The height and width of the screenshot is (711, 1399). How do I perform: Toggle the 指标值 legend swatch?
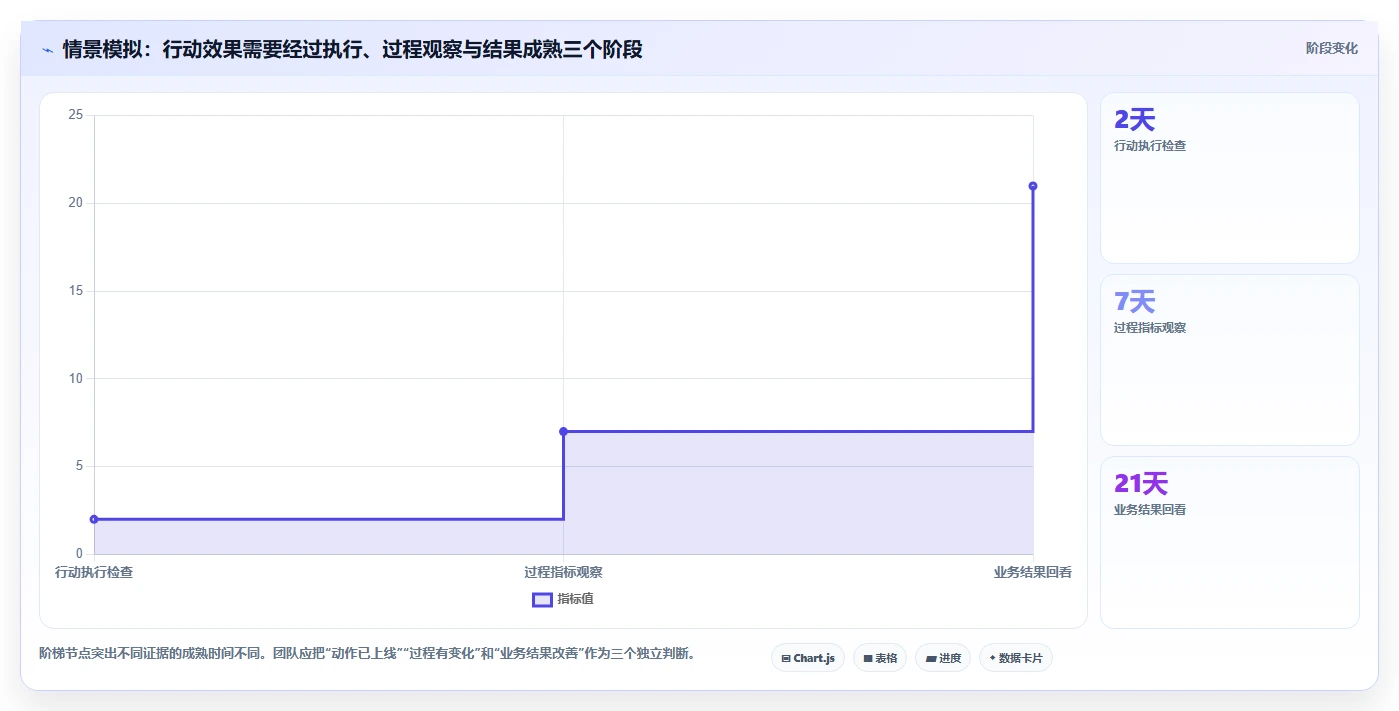pos(542,599)
